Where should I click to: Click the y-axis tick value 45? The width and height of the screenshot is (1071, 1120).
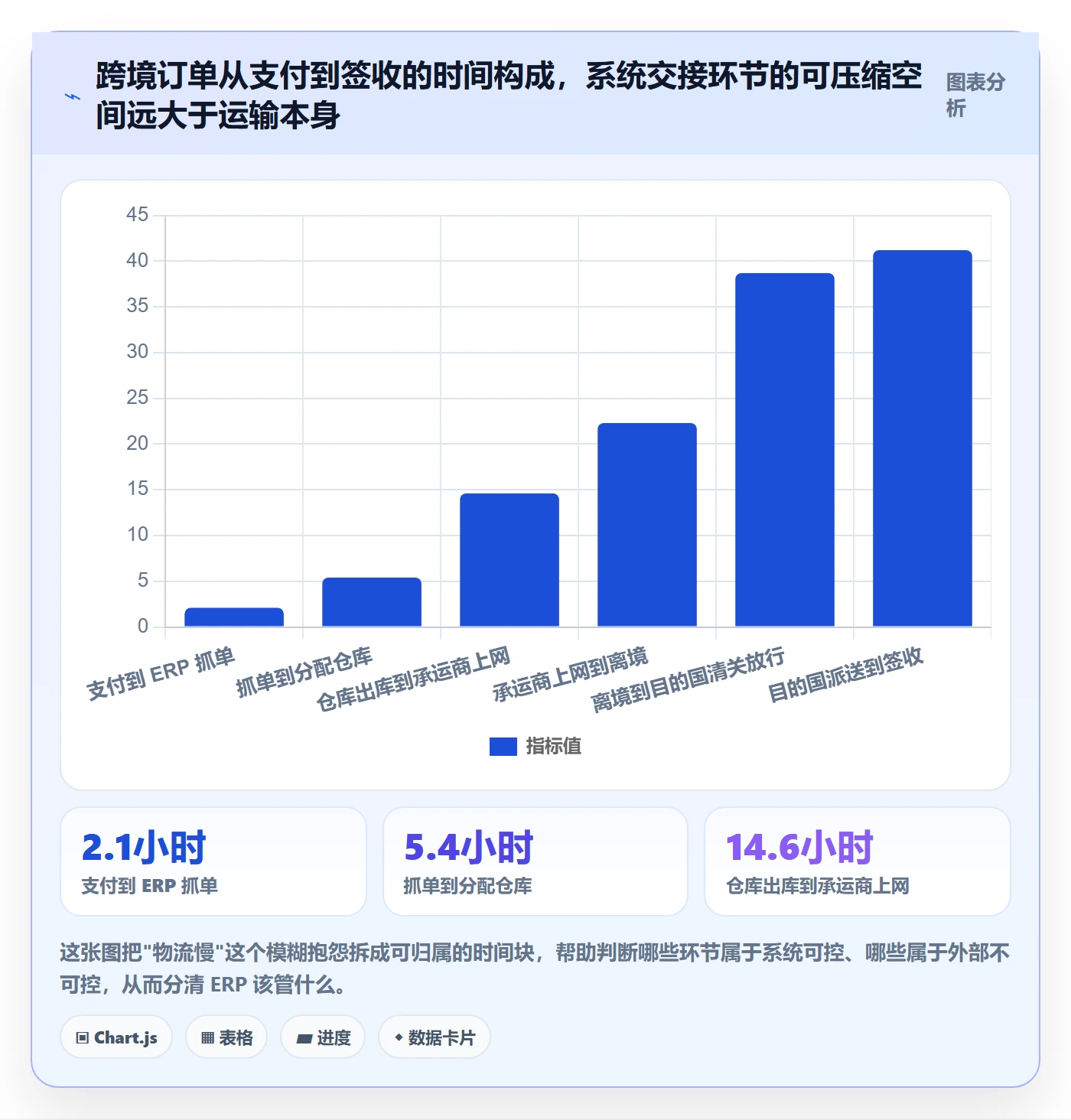point(138,215)
